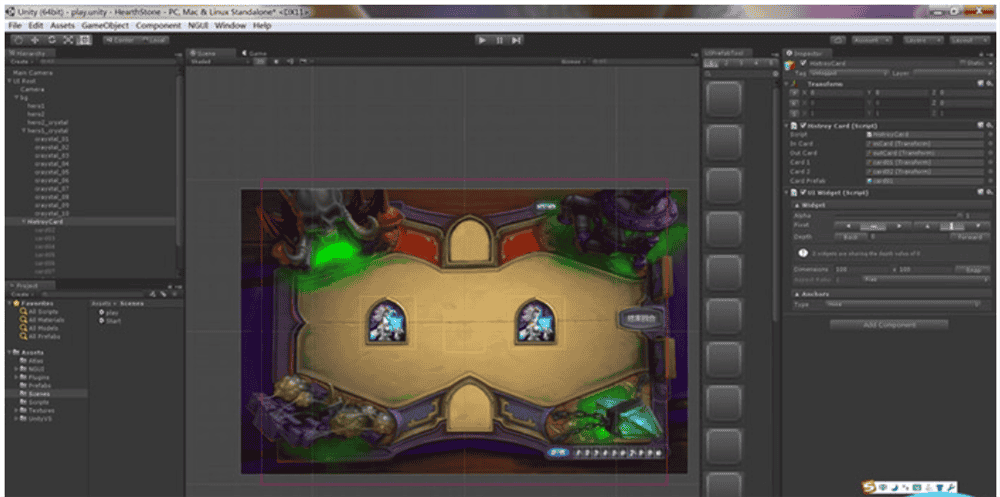This screenshot has width=1000, height=497.
Task: Click the search by label icon in Project
Action: pyautogui.click(x=163, y=294)
